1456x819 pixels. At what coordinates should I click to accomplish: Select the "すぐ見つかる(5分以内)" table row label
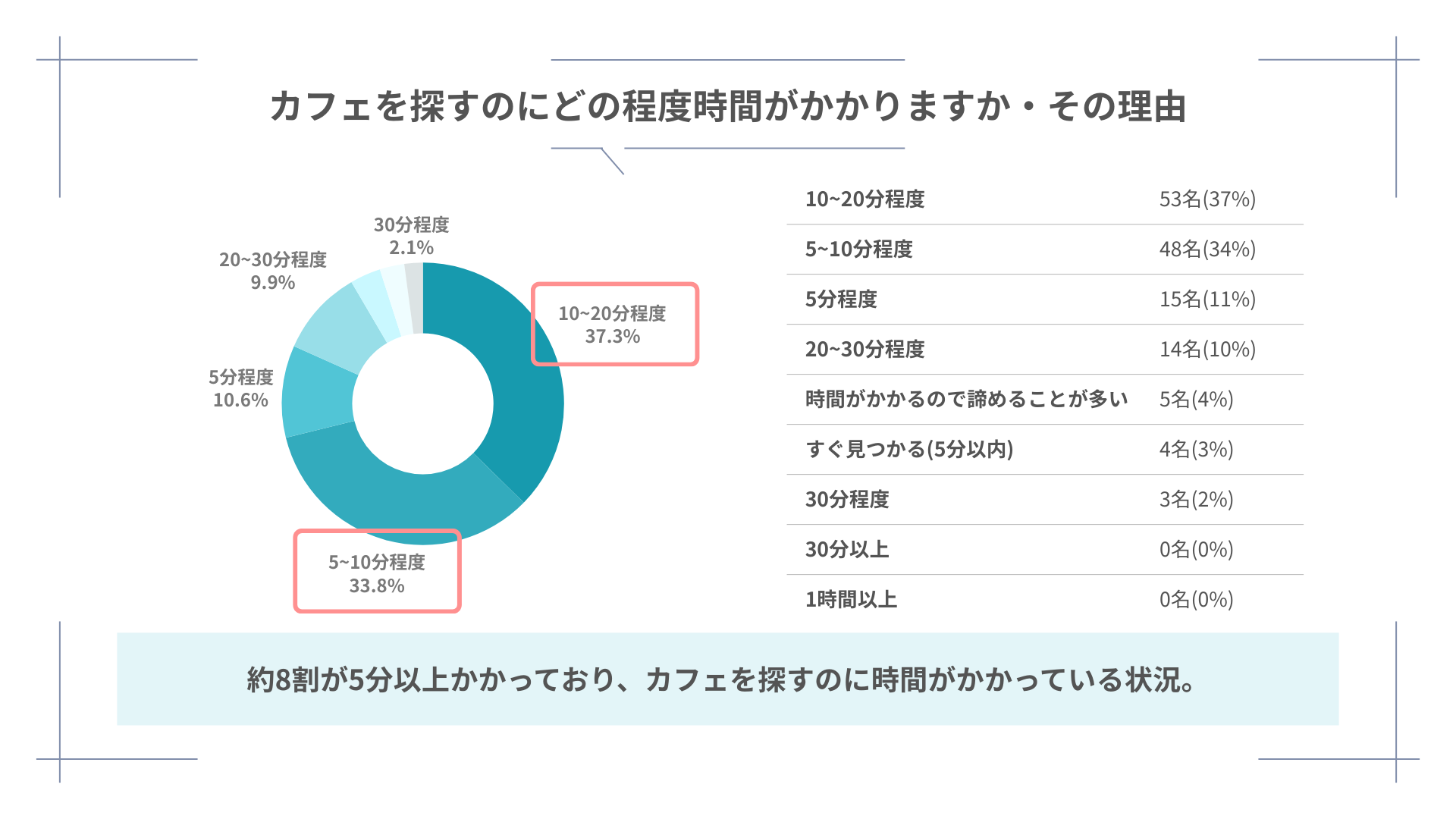pyautogui.click(x=909, y=450)
